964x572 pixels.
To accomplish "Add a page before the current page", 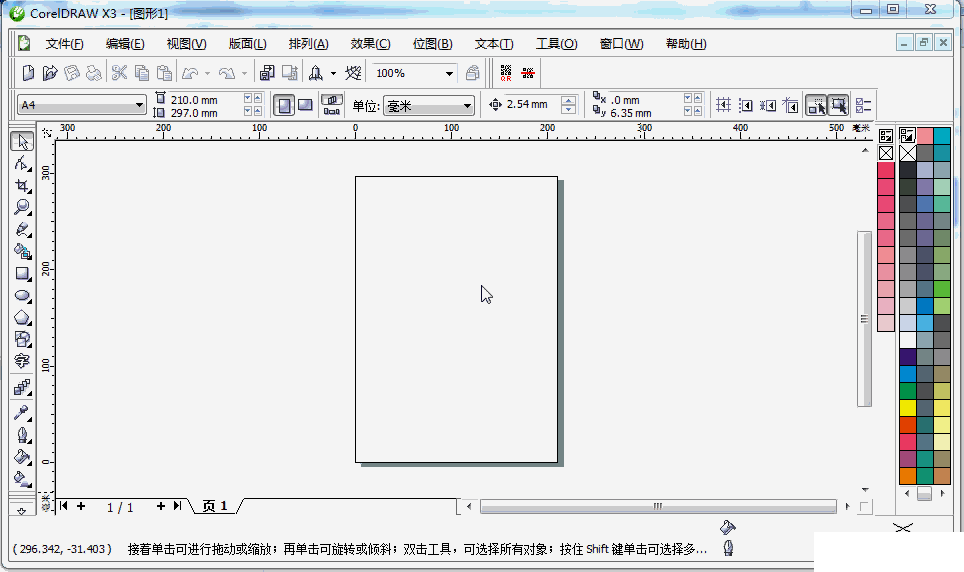I will coord(81,506).
